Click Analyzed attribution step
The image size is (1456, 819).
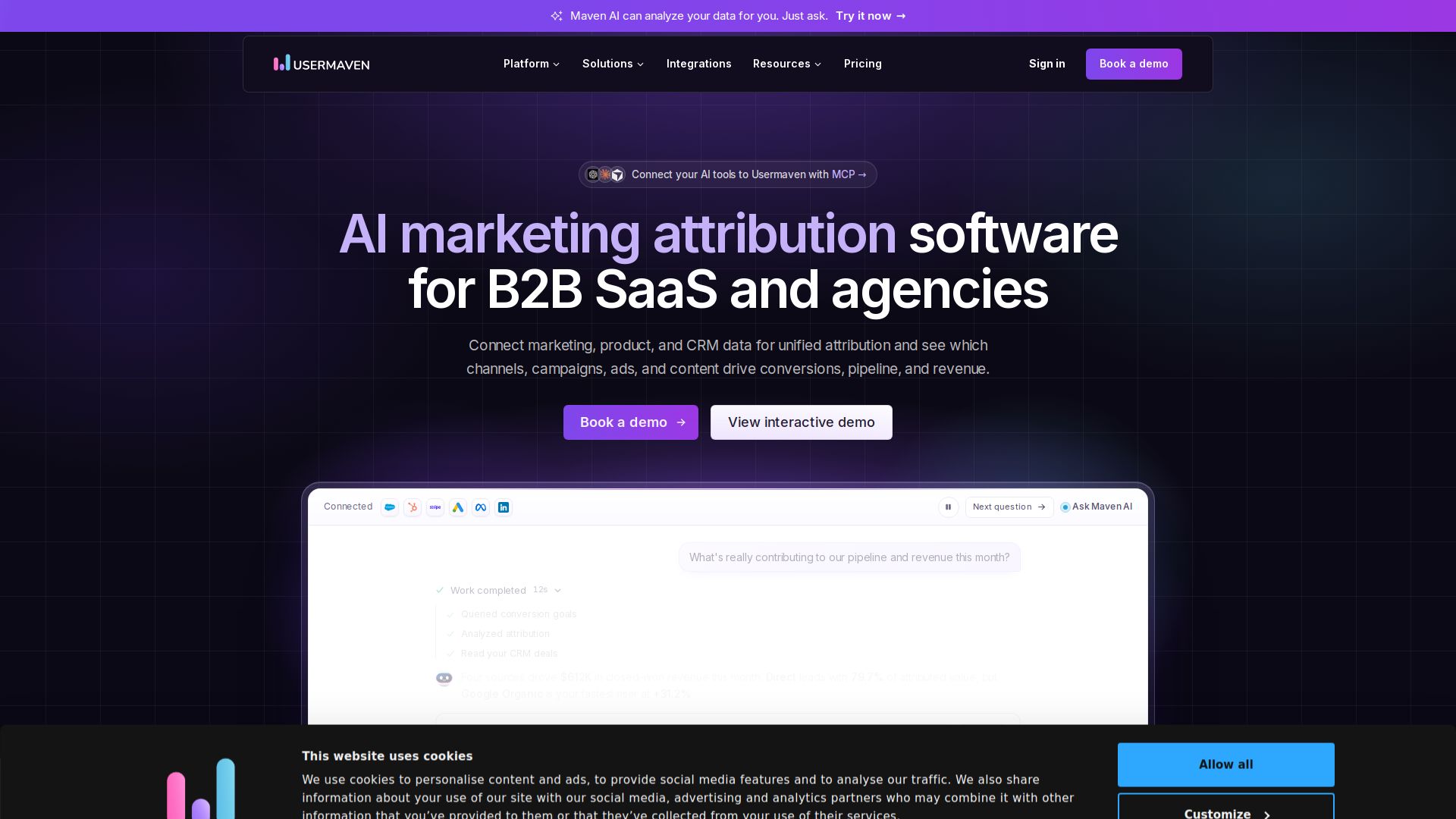(x=505, y=634)
